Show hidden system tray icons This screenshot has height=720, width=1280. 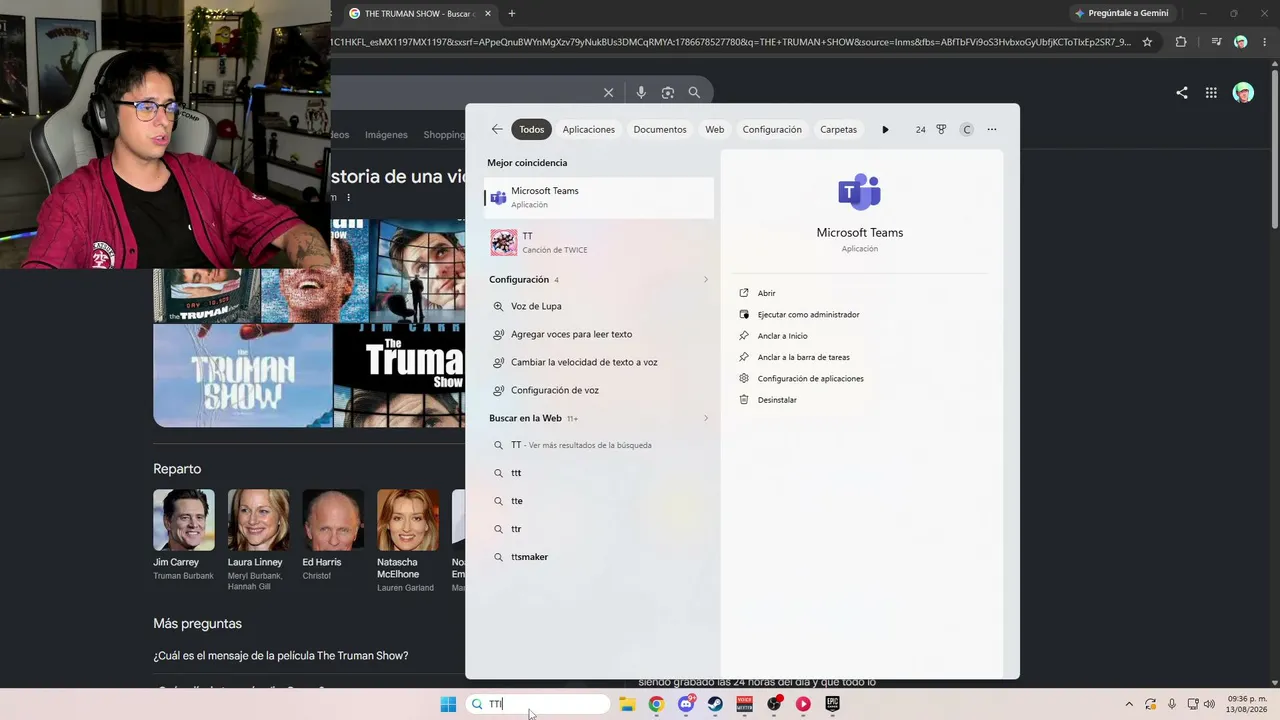(1130, 704)
